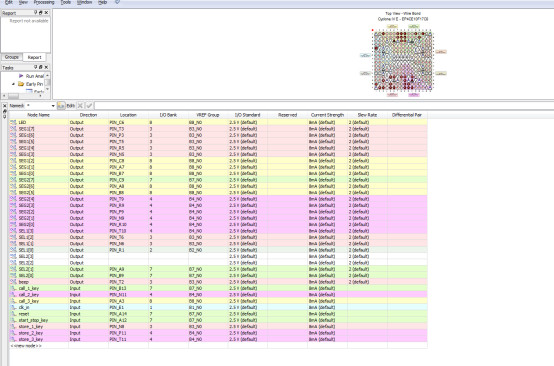Viewport: 554px width, 366px height.
Task: Sort by I/O Standard column header
Action: pos(248,115)
